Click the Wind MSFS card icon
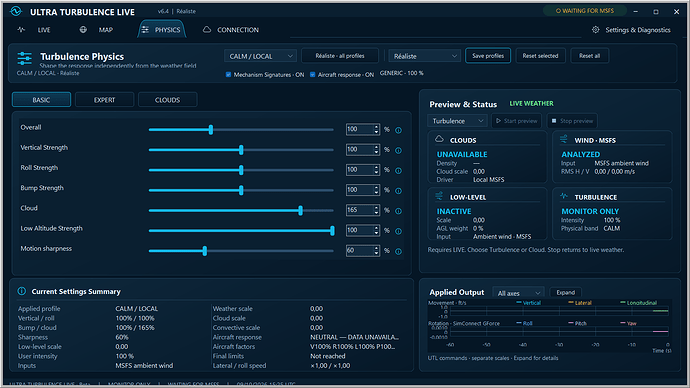The width and height of the screenshot is (690, 388). [564, 139]
